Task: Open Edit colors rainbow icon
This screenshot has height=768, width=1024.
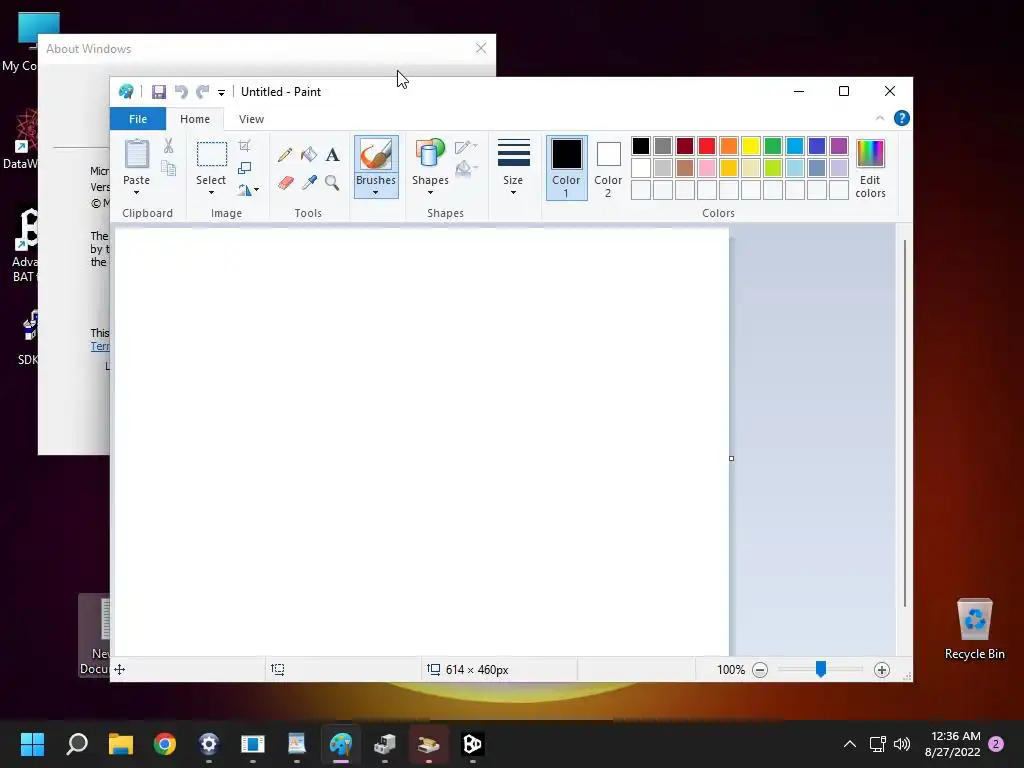Action: 871,154
